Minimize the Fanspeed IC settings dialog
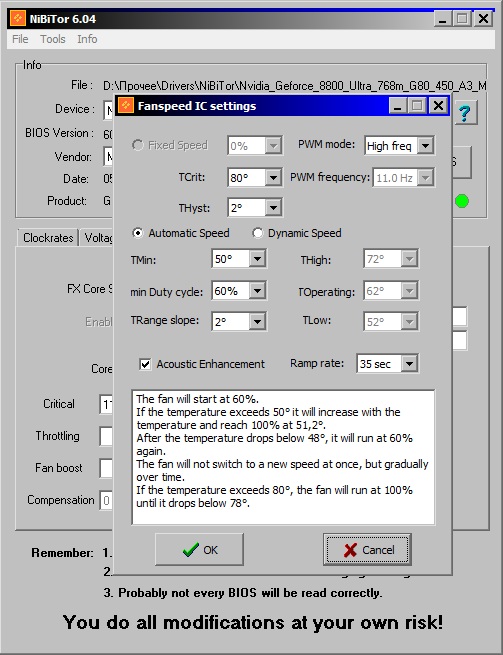503x655 pixels. pyautogui.click(x=398, y=106)
